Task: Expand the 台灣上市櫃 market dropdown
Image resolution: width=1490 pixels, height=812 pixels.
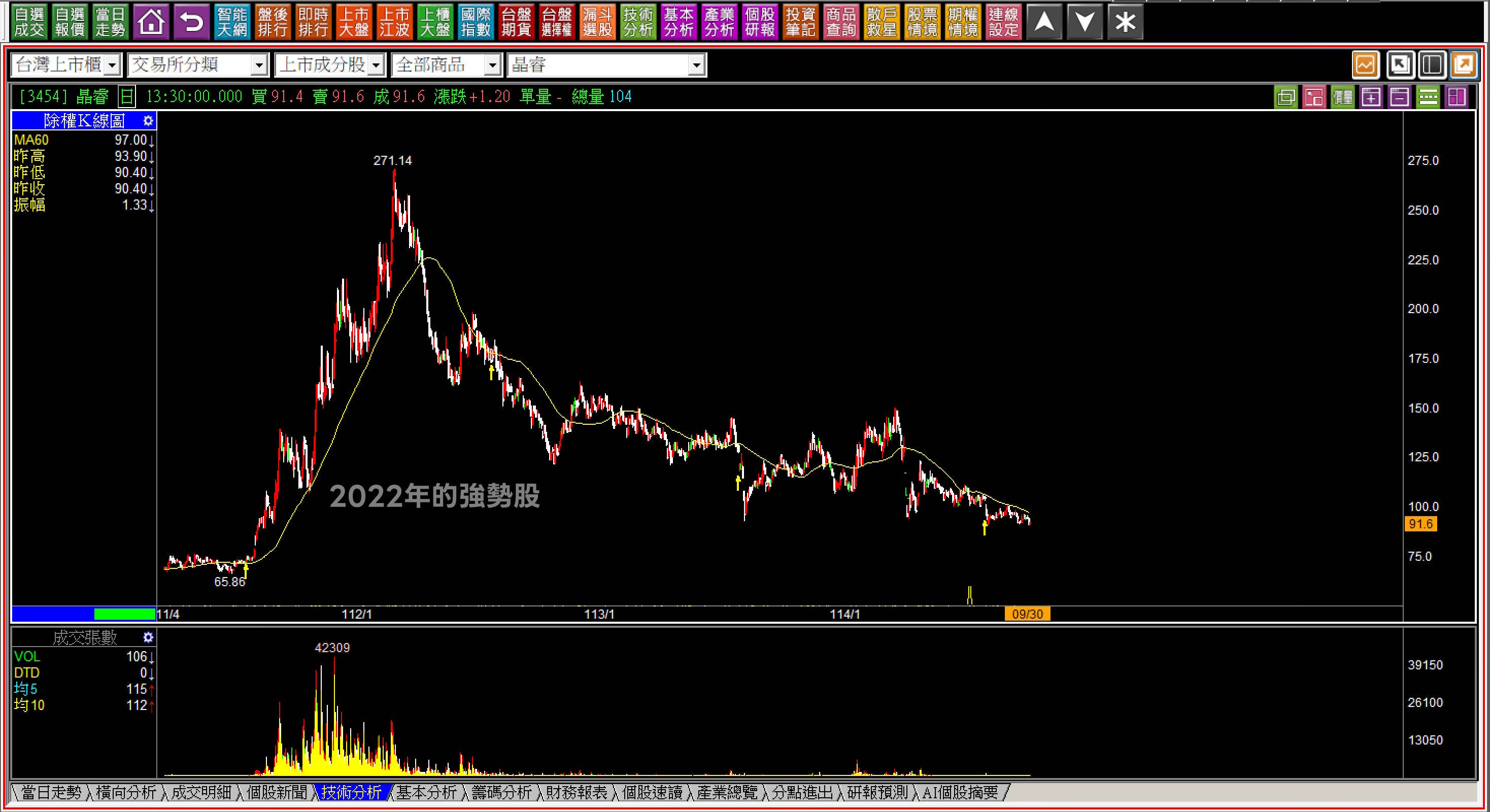Action: coord(113,65)
